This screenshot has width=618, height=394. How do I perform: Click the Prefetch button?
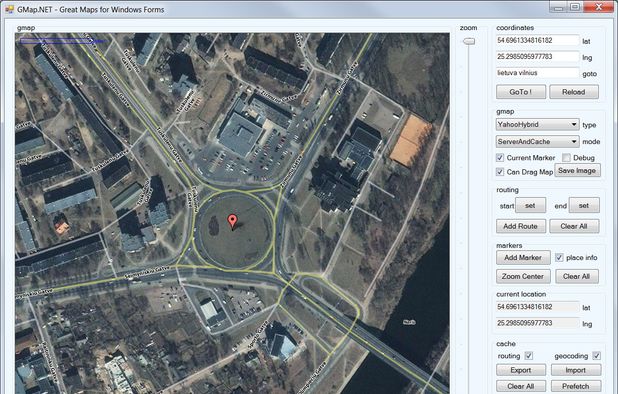[576, 386]
